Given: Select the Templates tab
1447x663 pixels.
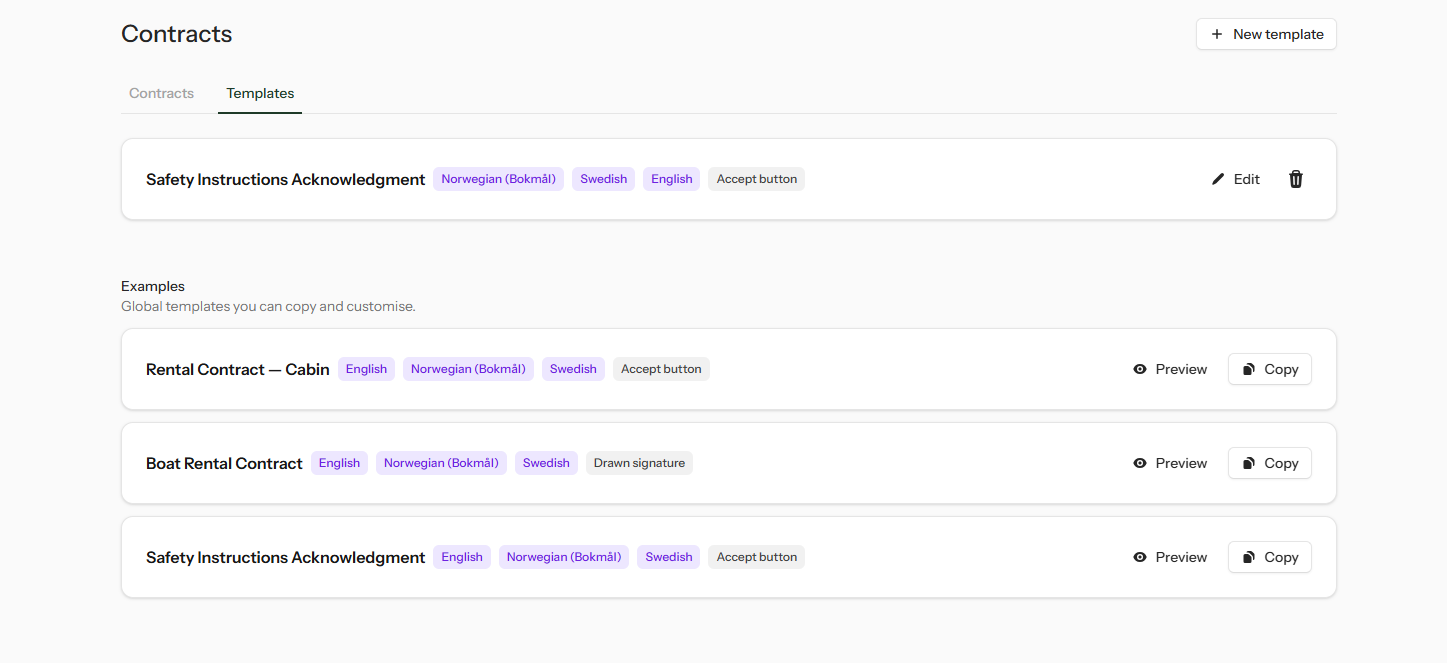Looking at the screenshot, I should click(x=260, y=93).
